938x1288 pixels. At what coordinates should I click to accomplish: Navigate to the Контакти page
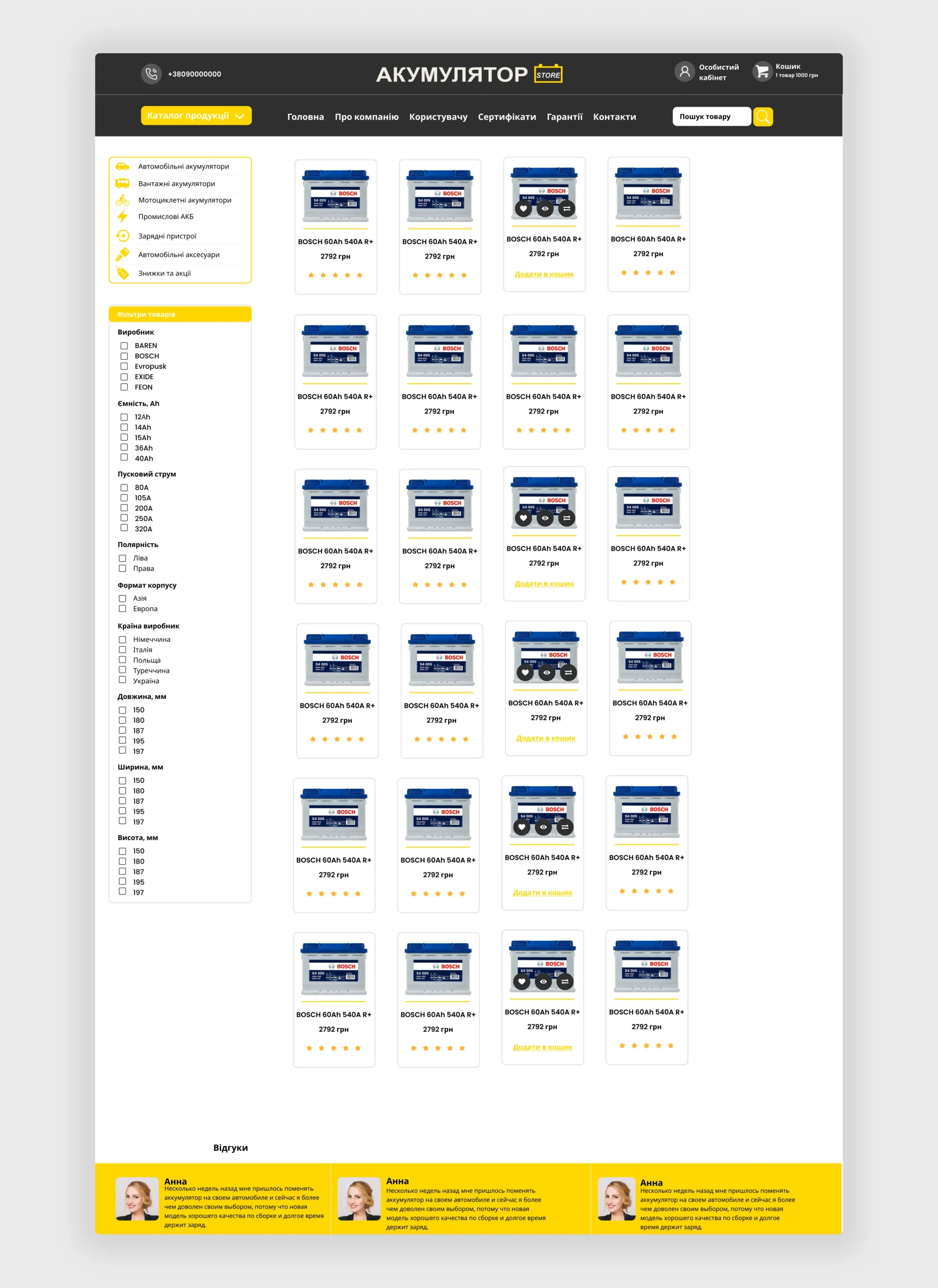coord(615,117)
